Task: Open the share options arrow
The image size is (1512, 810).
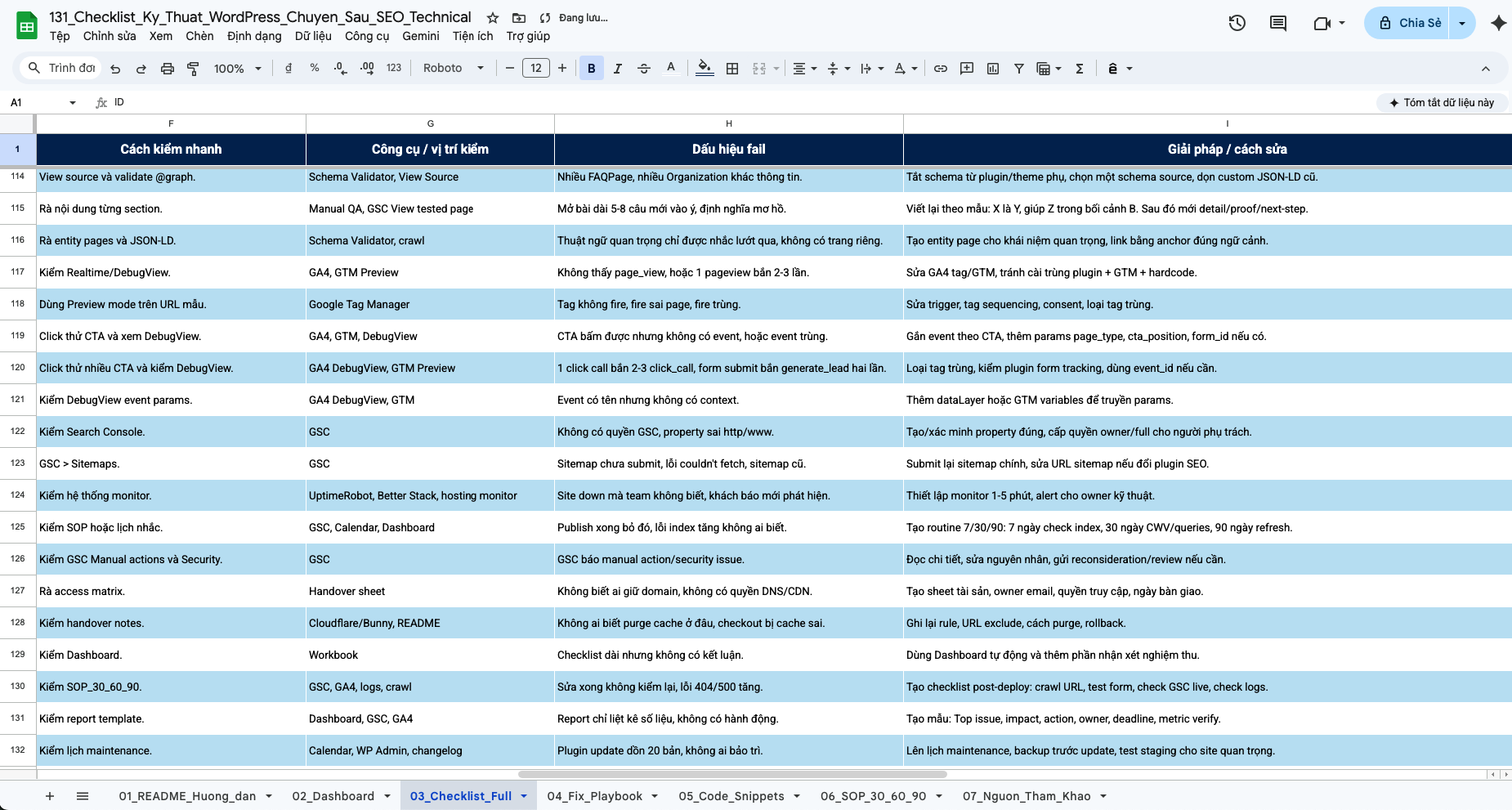Action: pos(1462,23)
